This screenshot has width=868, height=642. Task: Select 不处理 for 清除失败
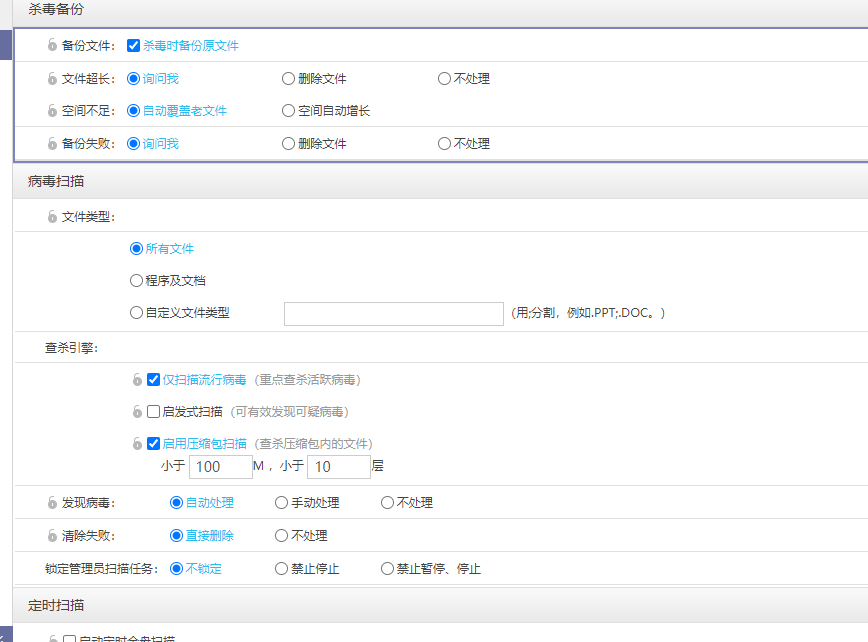281,536
